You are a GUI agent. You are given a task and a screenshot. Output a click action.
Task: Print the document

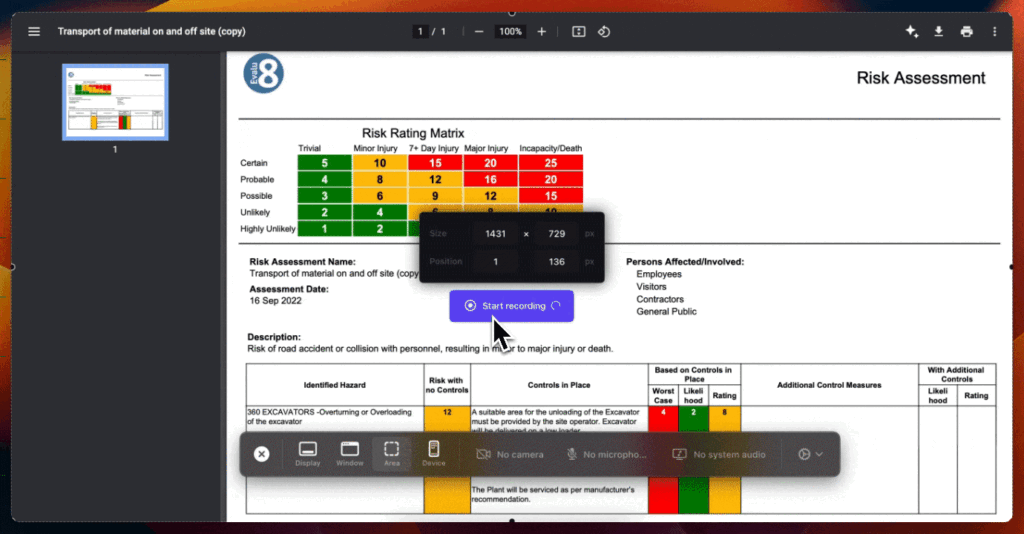pyautogui.click(x=967, y=31)
